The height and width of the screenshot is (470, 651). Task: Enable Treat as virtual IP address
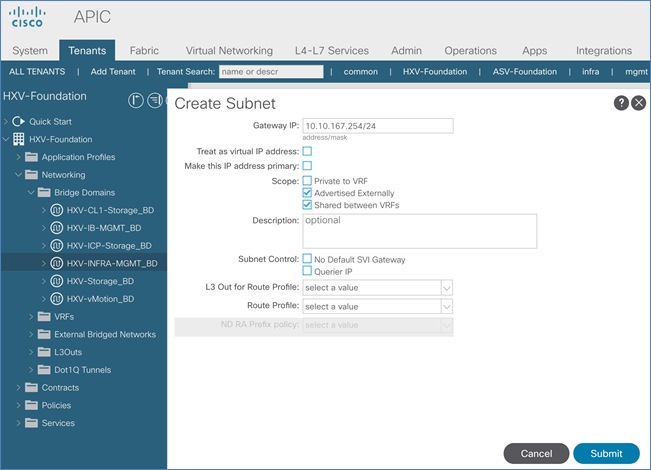(x=307, y=151)
